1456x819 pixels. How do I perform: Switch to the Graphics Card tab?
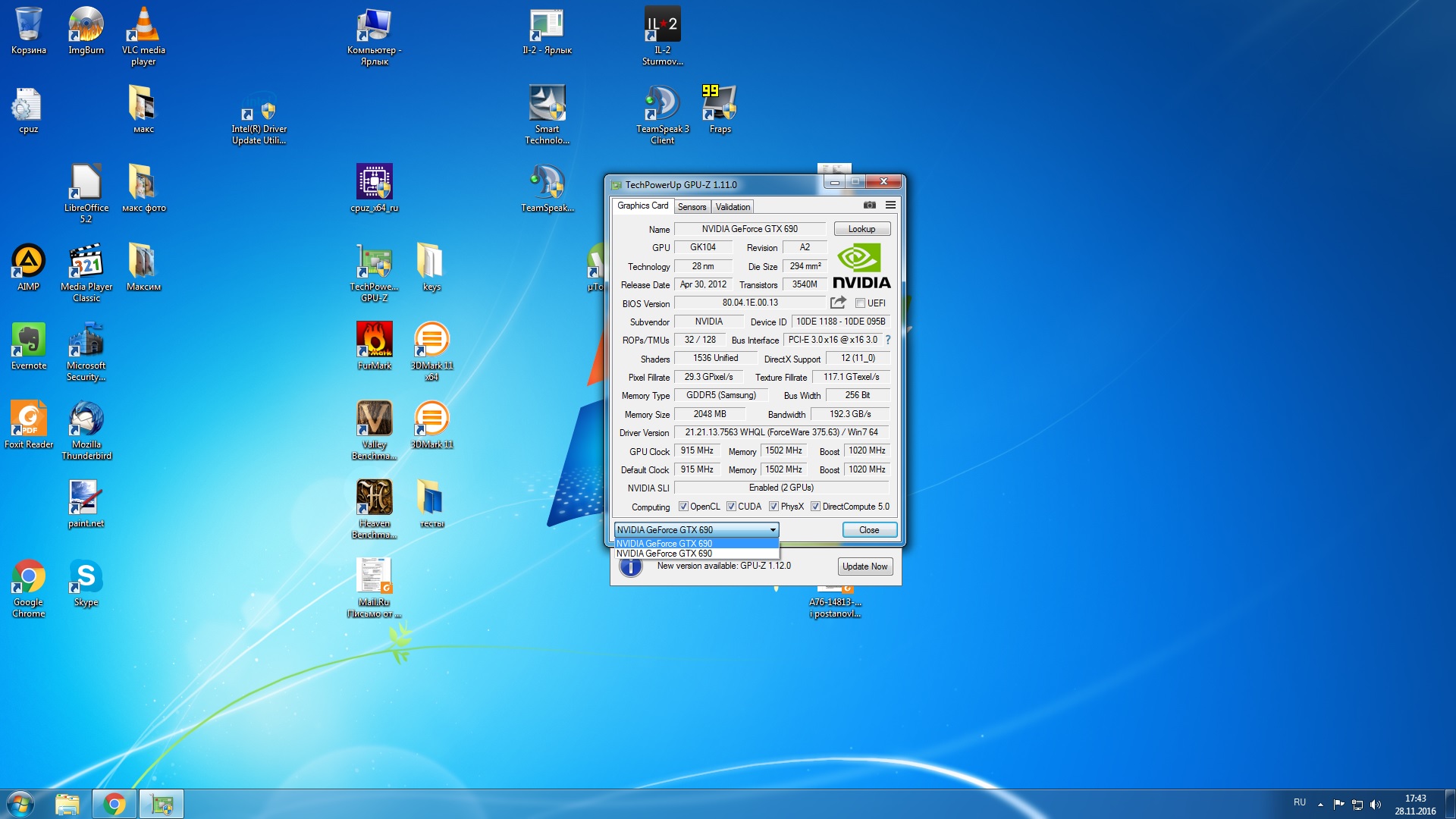click(642, 206)
